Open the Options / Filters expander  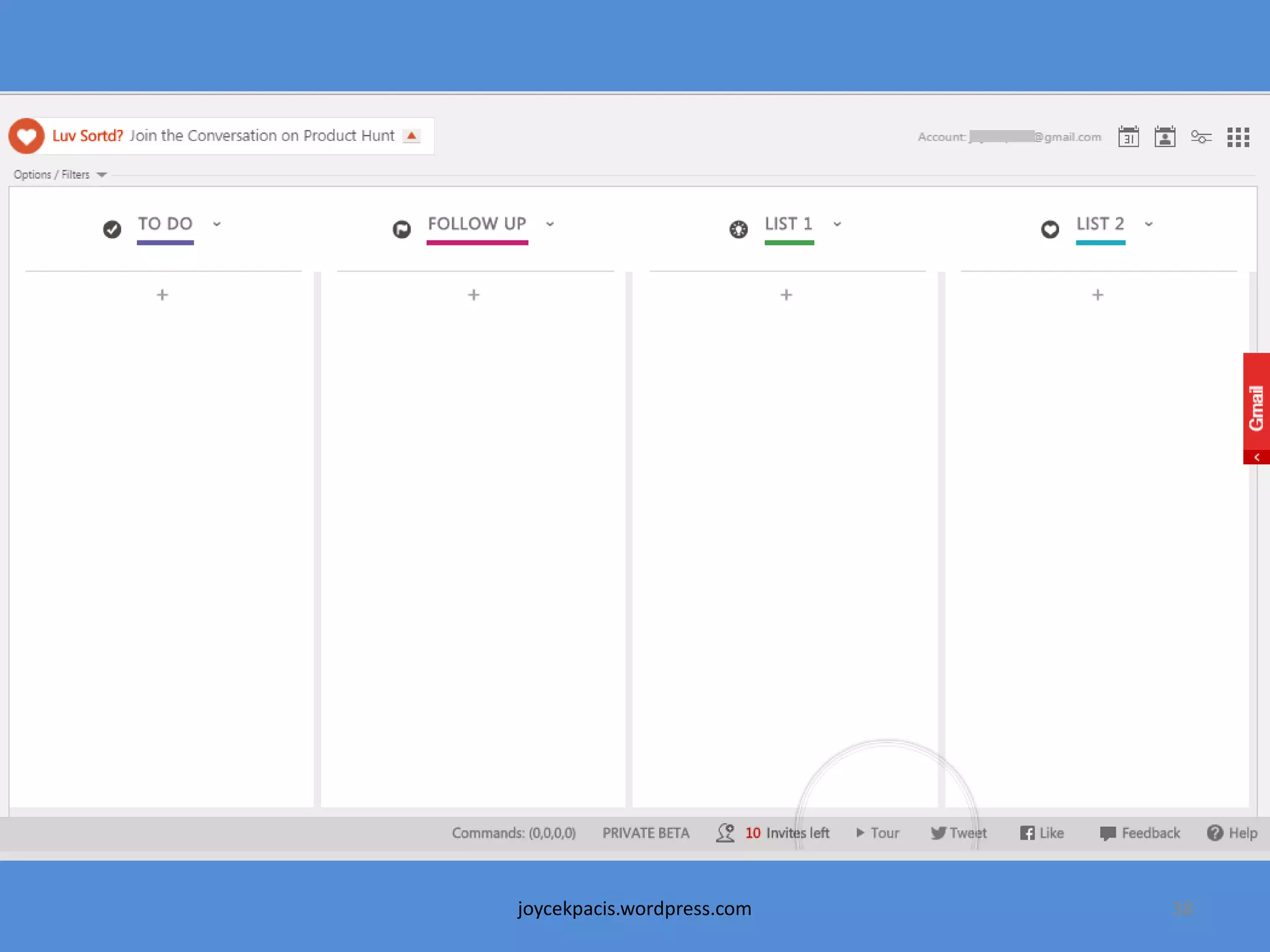pyautogui.click(x=60, y=175)
